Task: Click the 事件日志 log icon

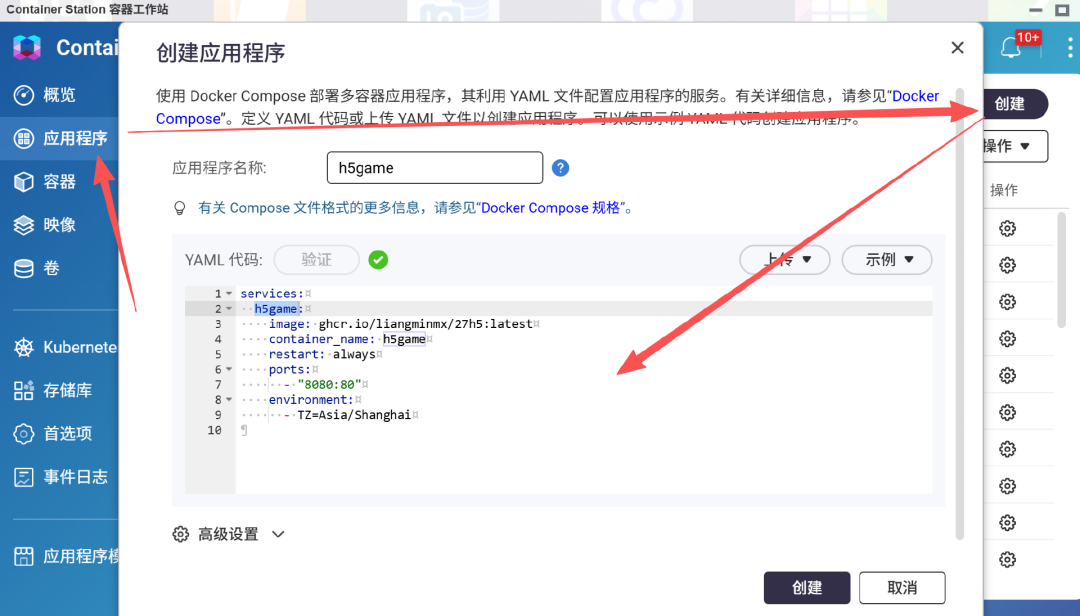Action: tap(23, 477)
